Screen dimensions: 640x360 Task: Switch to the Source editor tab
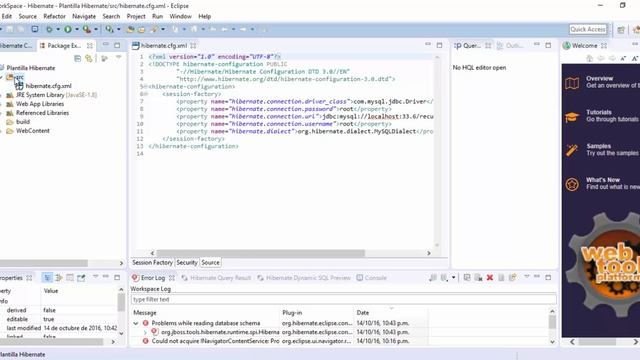[x=210, y=262]
